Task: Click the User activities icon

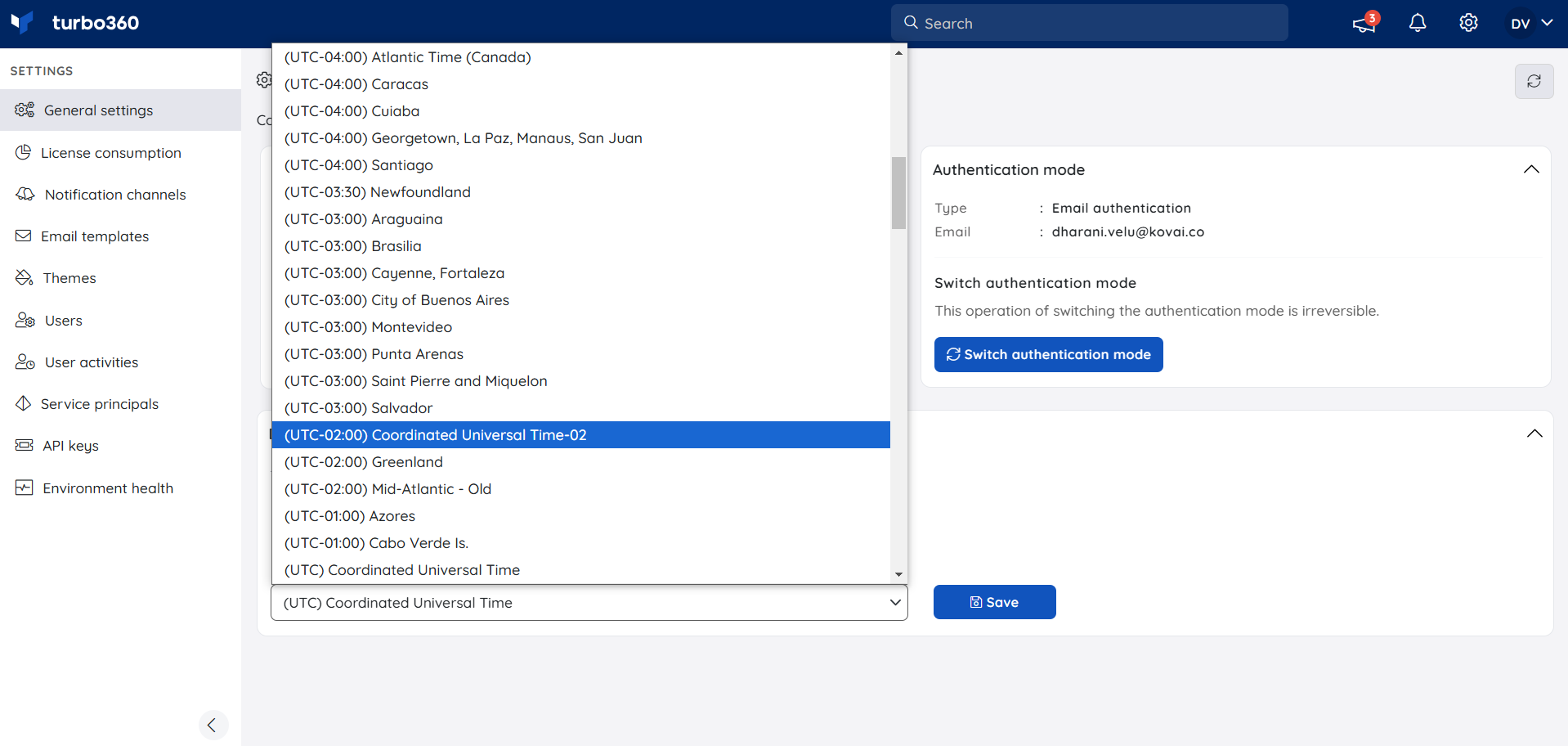Action: [x=25, y=362]
